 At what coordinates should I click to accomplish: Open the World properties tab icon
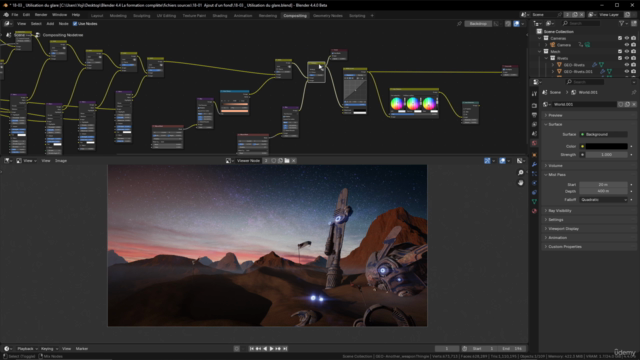pos(534,143)
